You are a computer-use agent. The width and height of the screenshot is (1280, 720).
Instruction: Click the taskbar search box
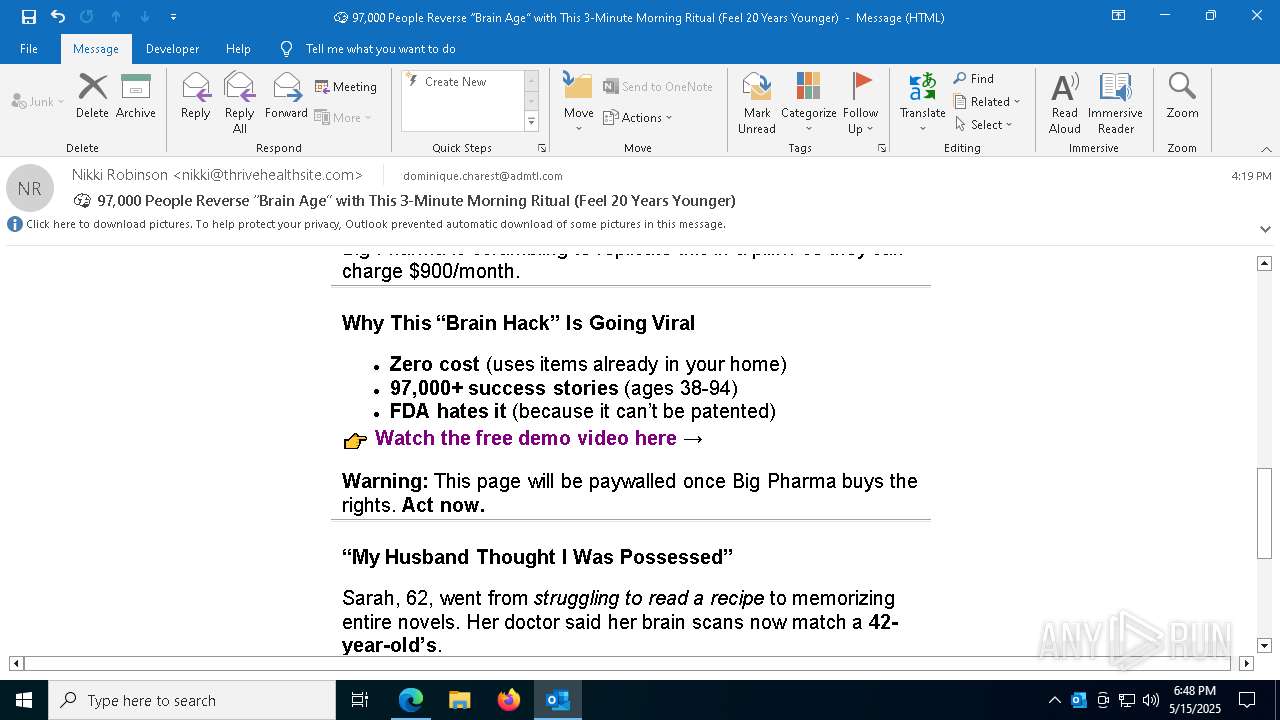click(x=192, y=700)
